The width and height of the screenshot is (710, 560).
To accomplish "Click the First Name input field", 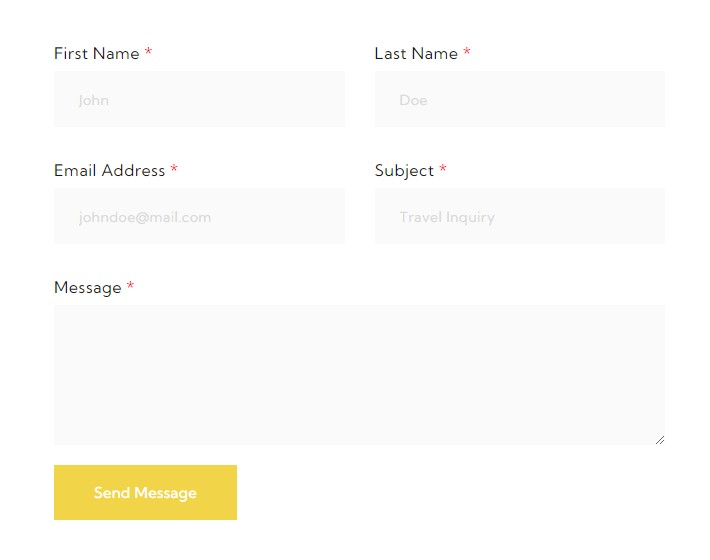I will click(x=199, y=99).
